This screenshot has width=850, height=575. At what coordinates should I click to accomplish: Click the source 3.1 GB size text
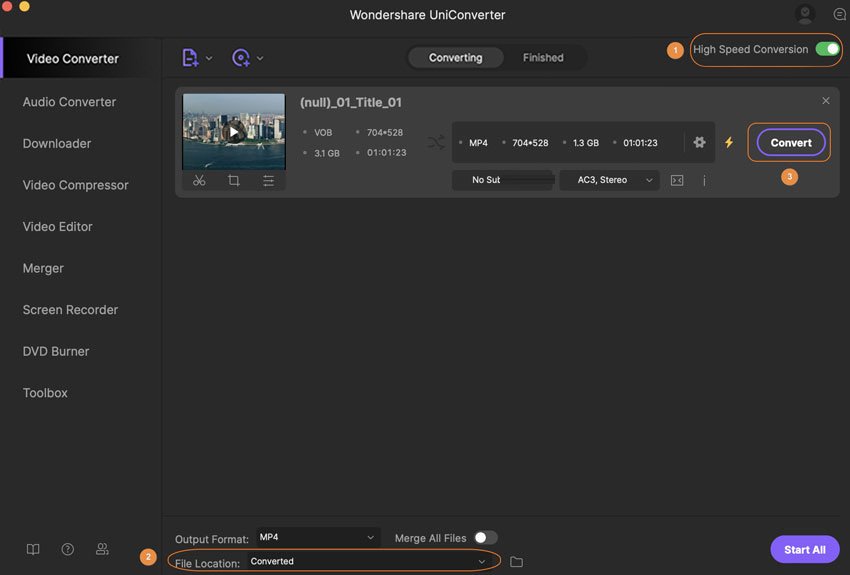(327, 153)
